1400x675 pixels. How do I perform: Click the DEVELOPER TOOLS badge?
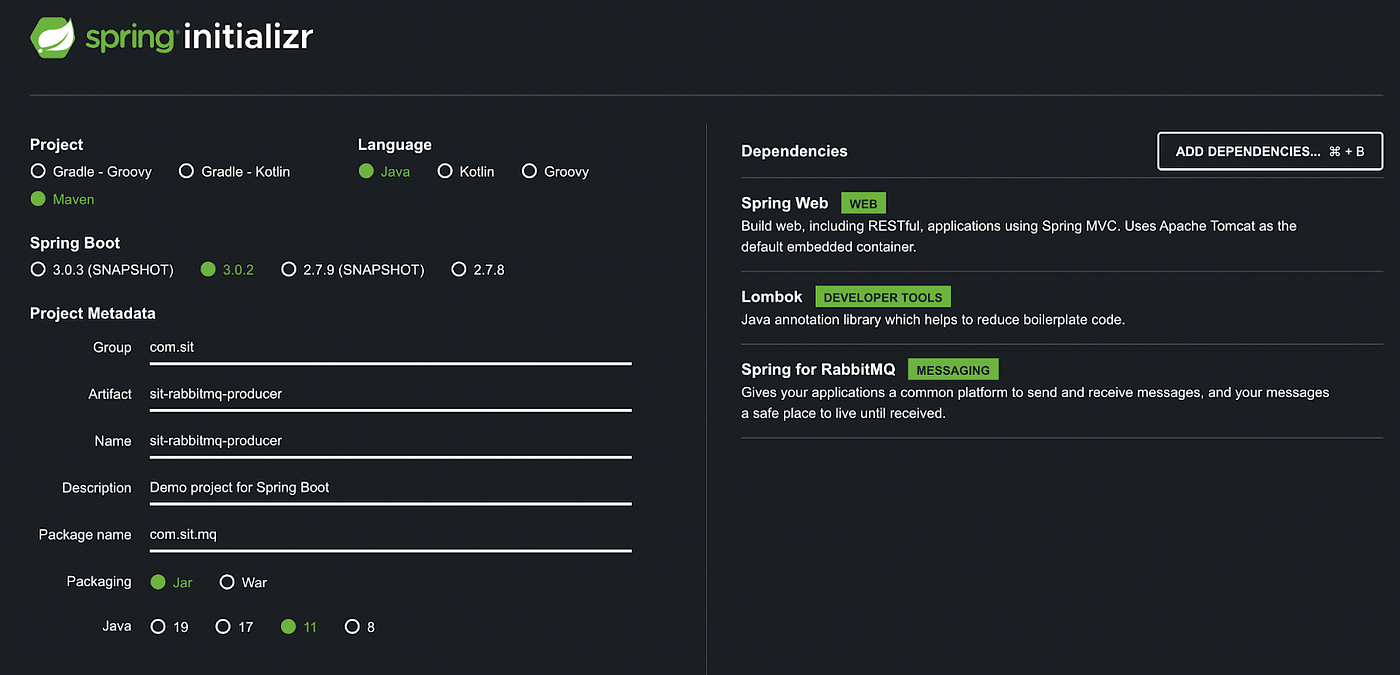(884, 297)
